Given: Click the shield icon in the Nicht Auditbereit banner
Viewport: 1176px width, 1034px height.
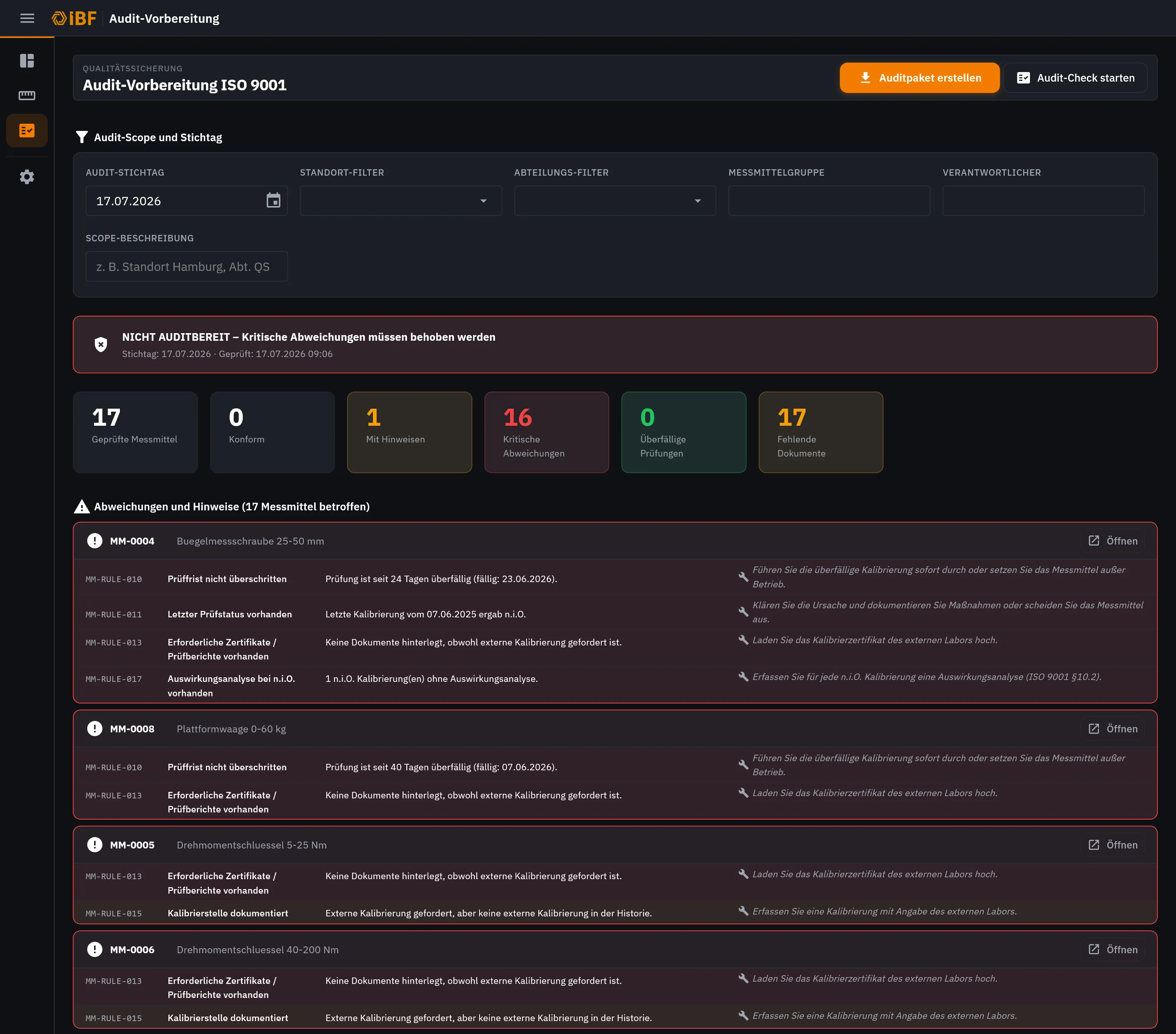Looking at the screenshot, I should (101, 345).
